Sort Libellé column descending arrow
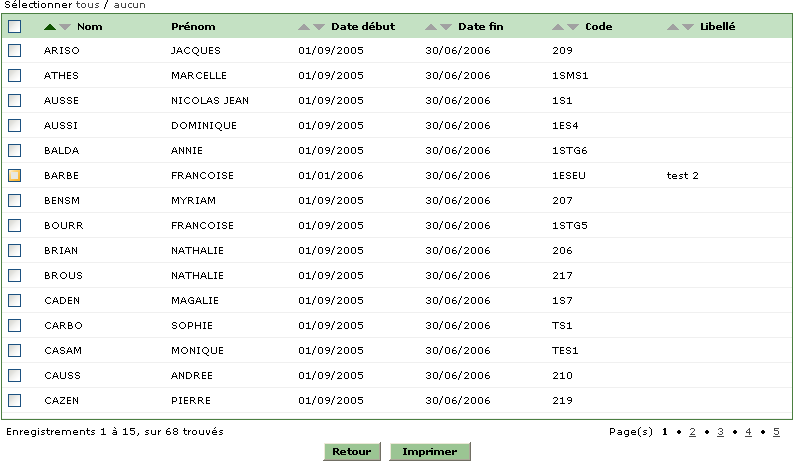Screen dimensions: 793x461 click(x=688, y=27)
